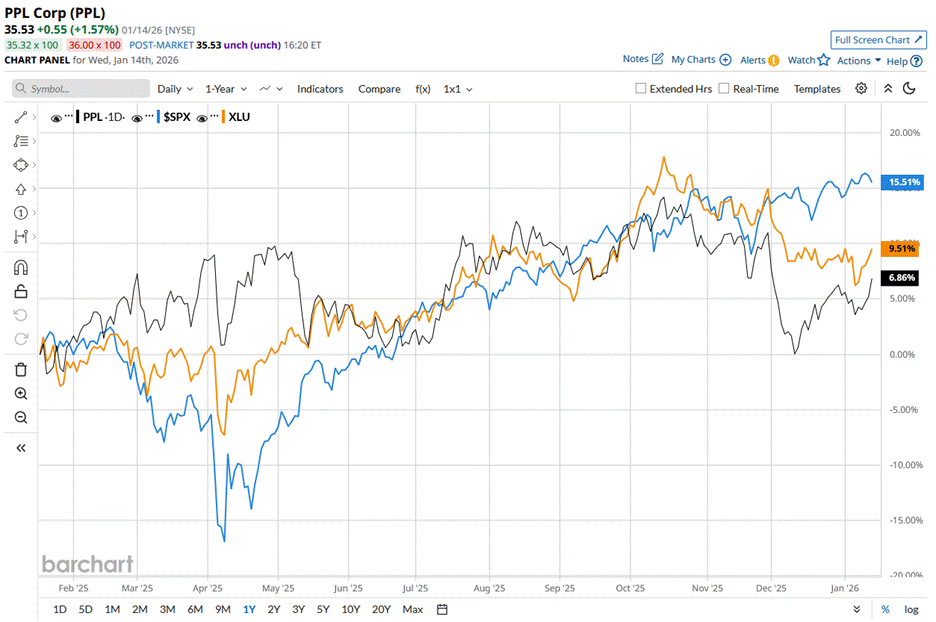Expand the bottom panel double chevron
This screenshot has width=936, height=622.
(857, 609)
